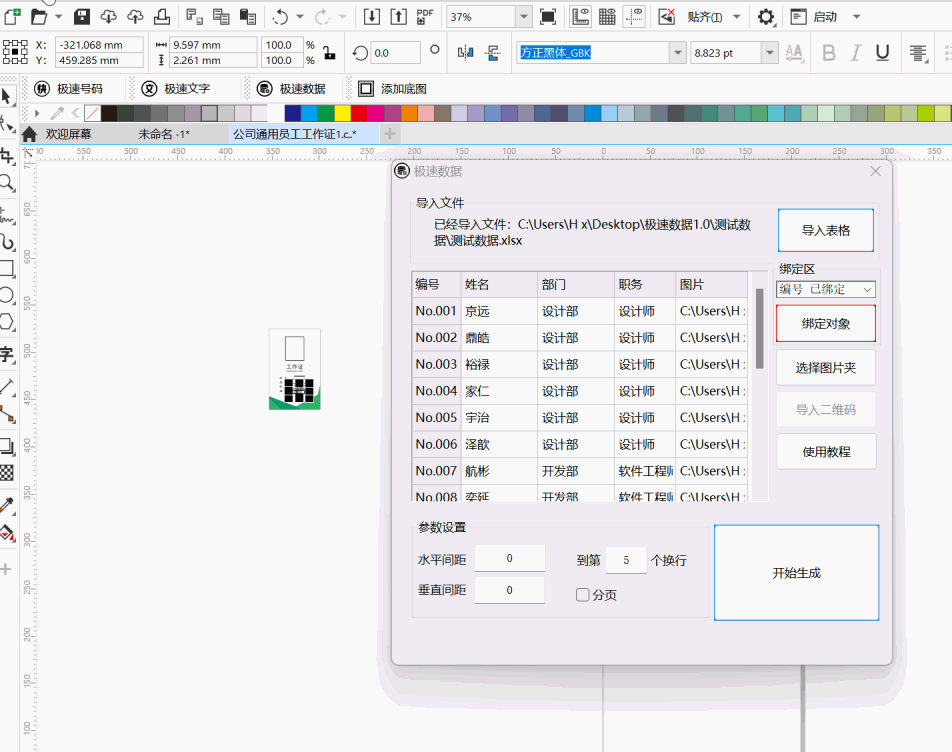Toggle grid display
This screenshot has width=952, height=752.
click(607, 16)
